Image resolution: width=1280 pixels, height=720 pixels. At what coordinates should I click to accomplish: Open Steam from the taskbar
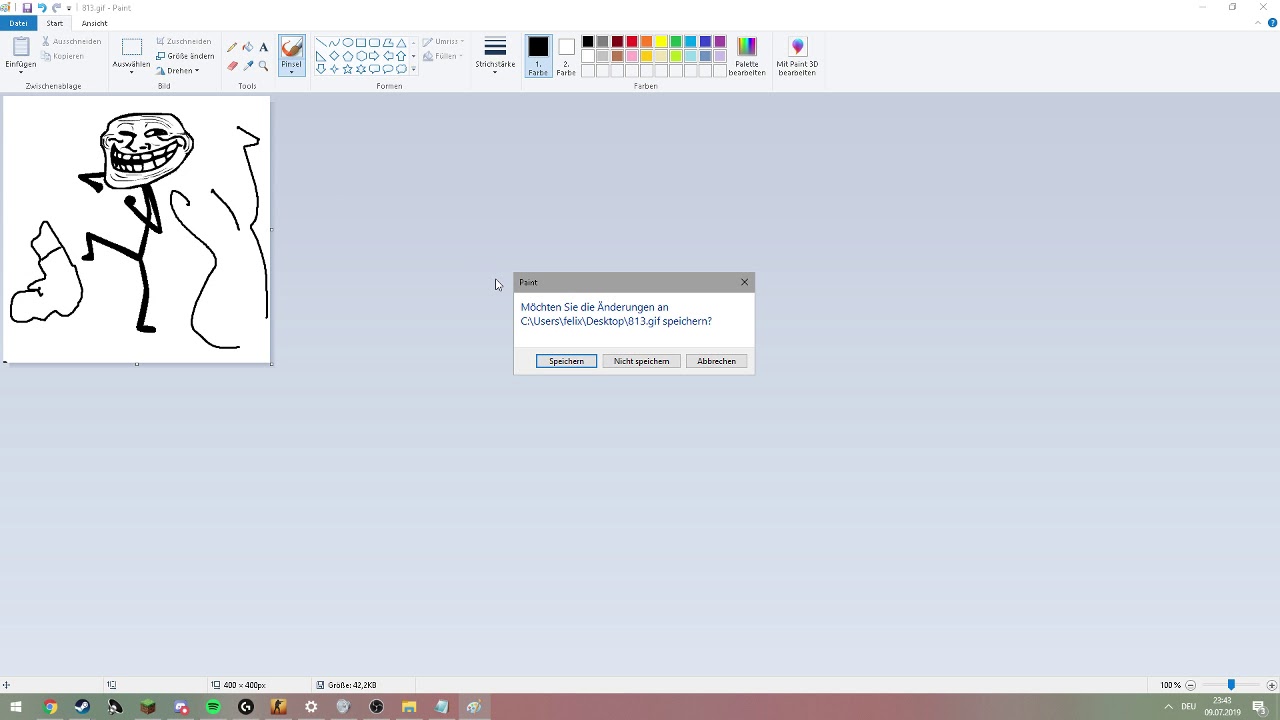82,707
